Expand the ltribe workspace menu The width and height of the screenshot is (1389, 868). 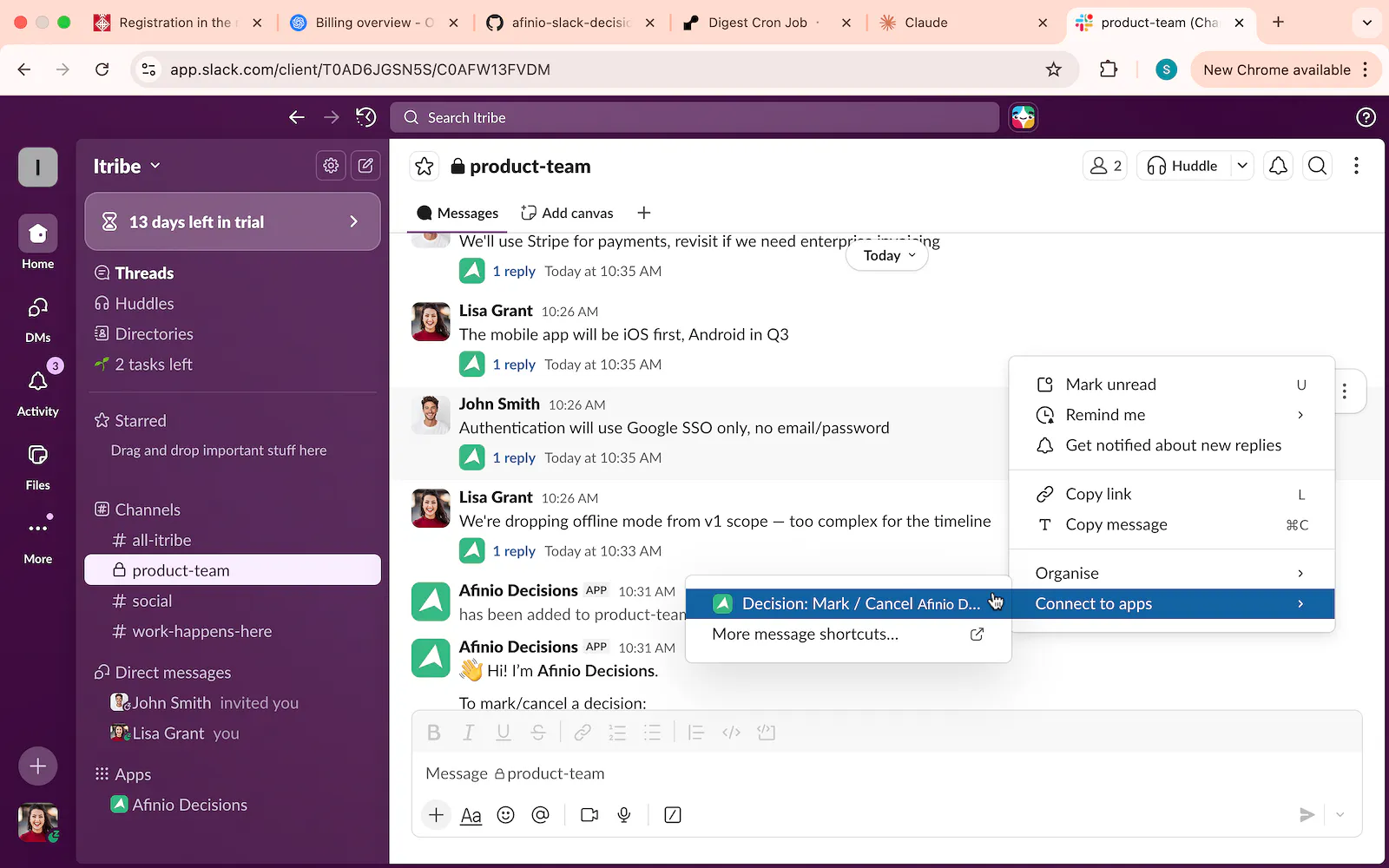coord(127,166)
